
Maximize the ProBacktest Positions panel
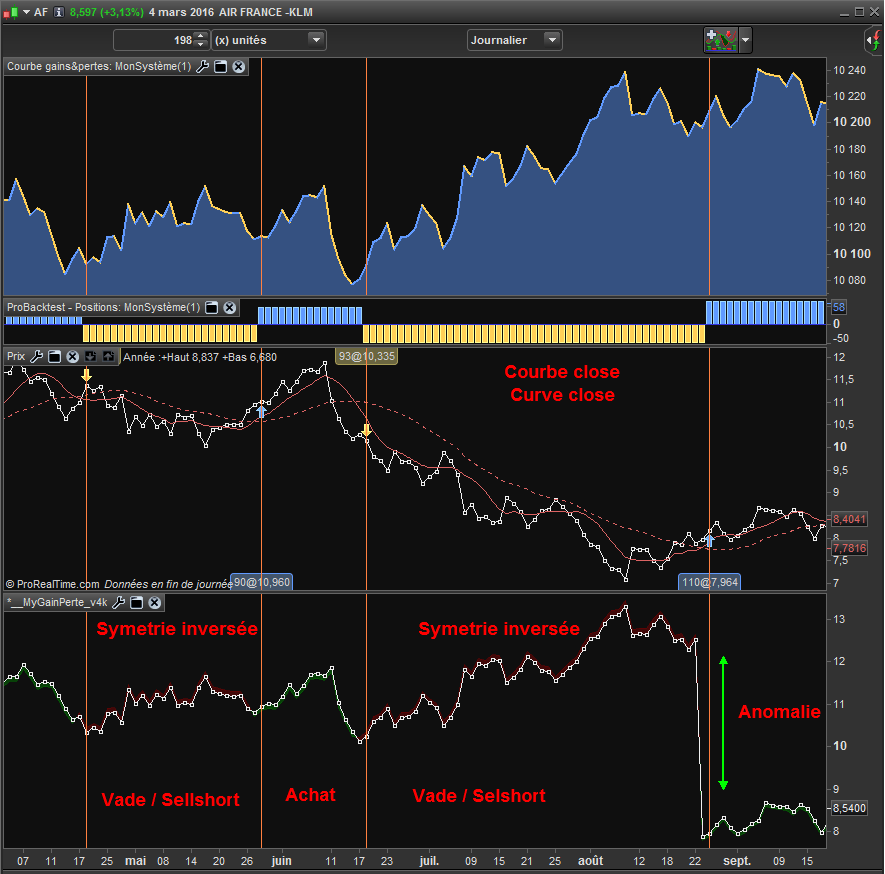pos(212,308)
